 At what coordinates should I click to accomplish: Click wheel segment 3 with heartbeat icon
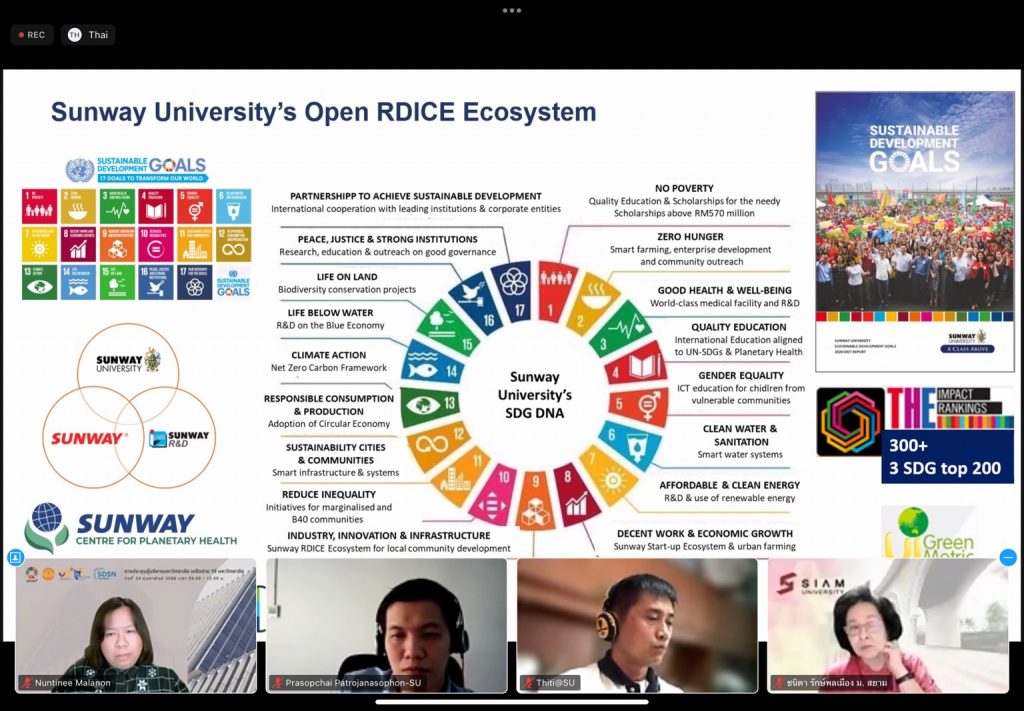pyautogui.click(x=619, y=328)
